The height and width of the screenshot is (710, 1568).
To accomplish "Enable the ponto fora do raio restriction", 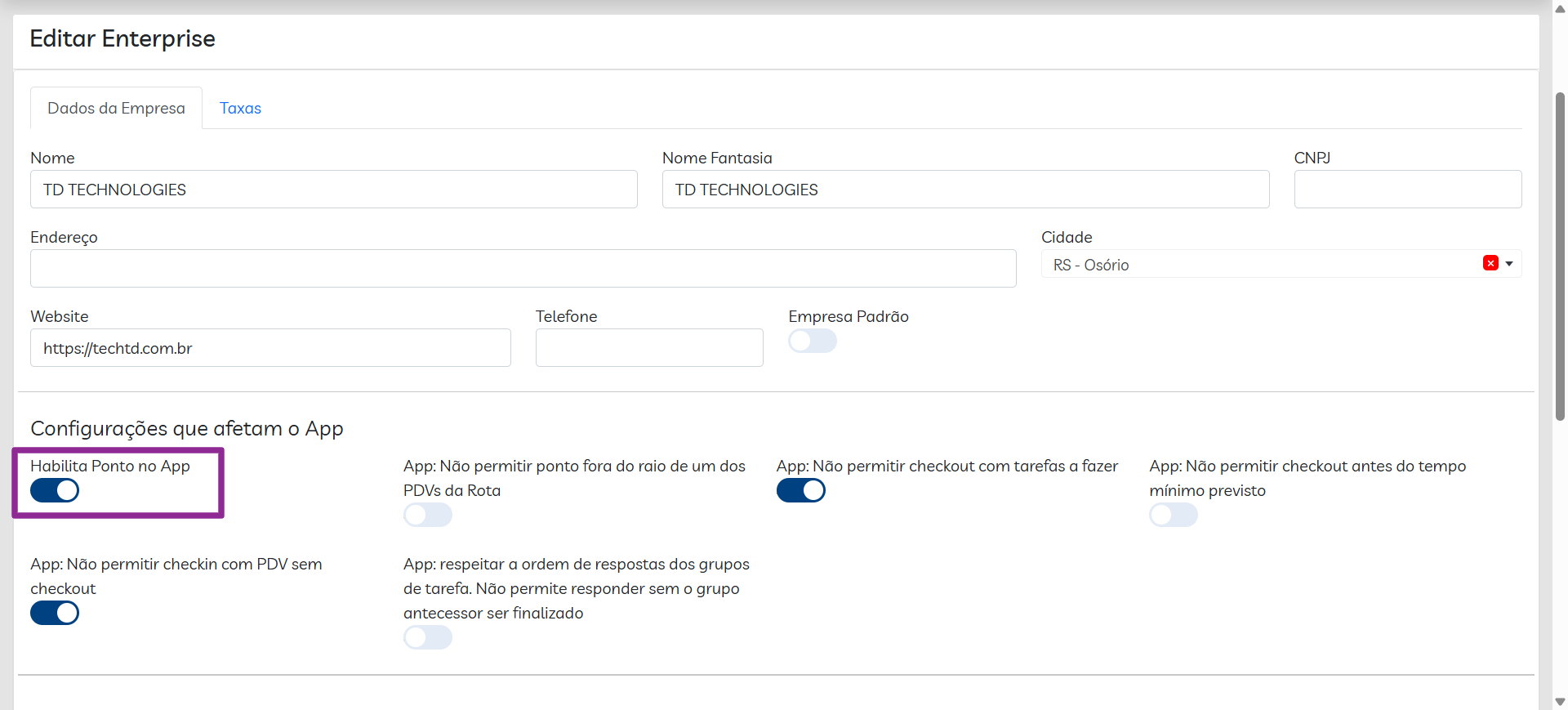I will [427, 515].
